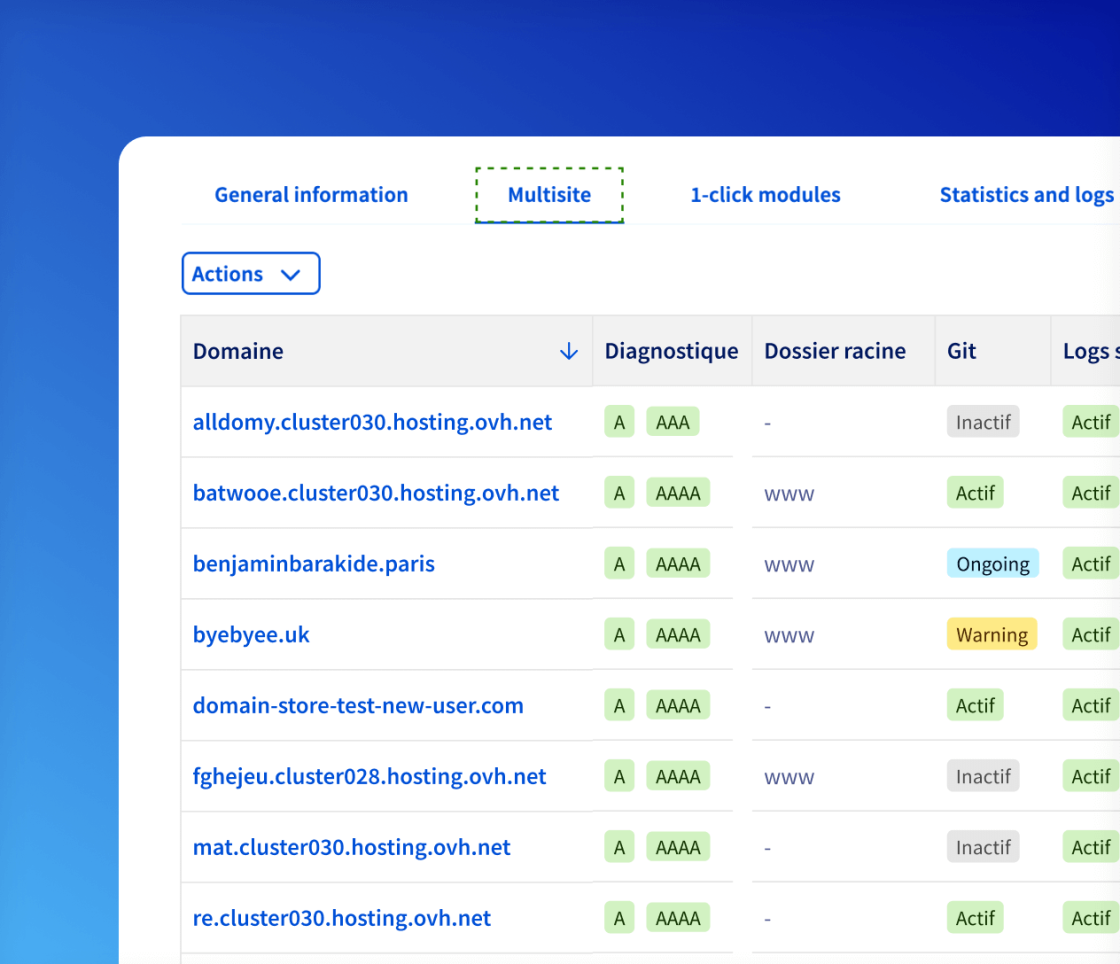Go to Statistics and logs tab

[x=1026, y=195]
